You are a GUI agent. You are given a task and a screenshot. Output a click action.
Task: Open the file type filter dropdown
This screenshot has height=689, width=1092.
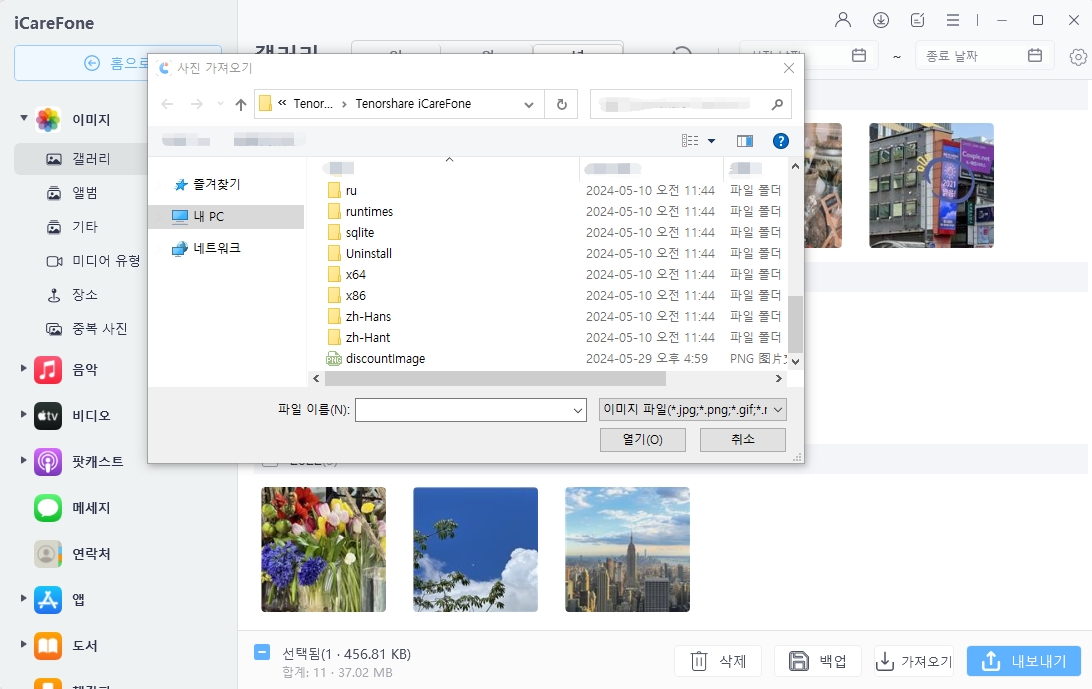pyautogui.click(x=691, y=409)
